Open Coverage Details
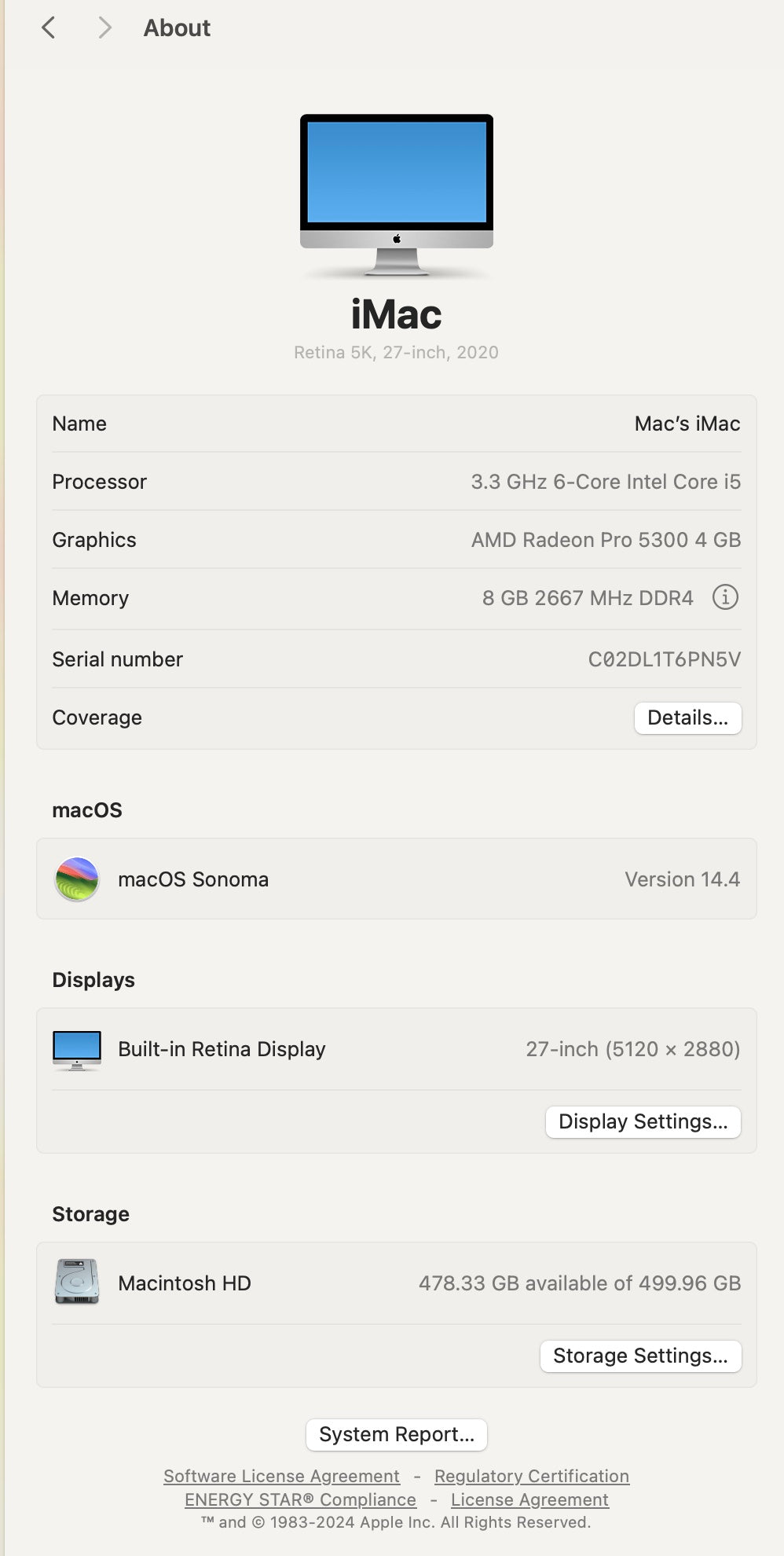This screenshot has width=784, height=1556. (687, 717)
